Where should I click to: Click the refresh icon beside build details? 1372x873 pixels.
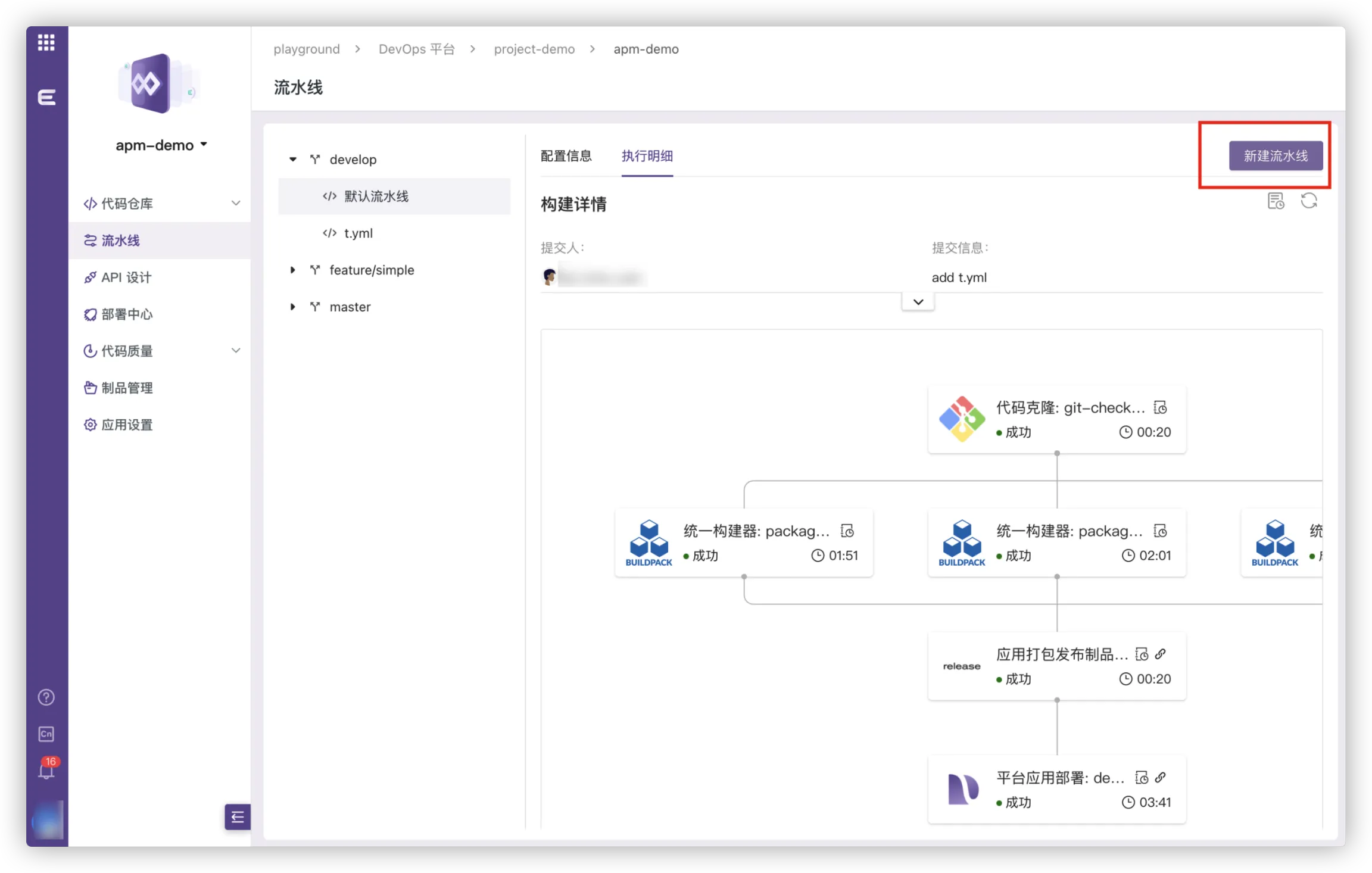[1308, 201]
